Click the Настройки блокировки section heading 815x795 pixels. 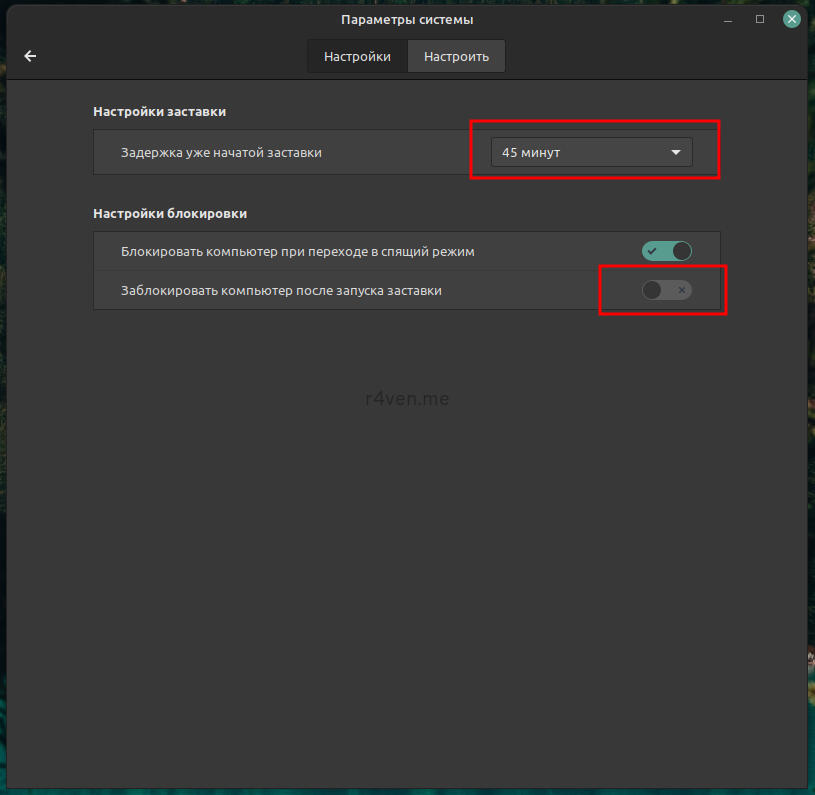(x=170, y=213)
